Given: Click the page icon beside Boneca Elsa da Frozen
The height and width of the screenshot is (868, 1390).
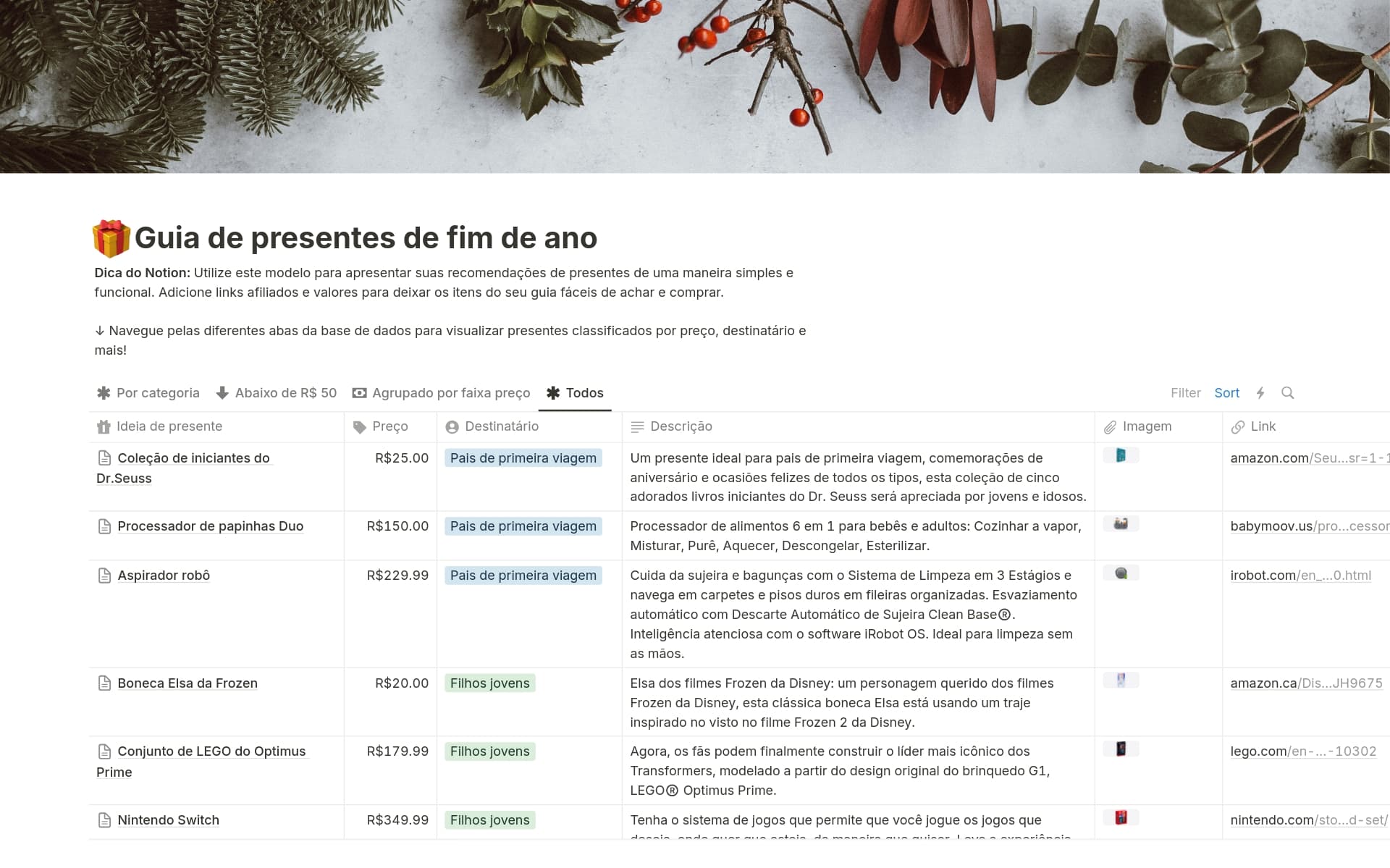Looking at the screenshot, I should (x=104, y=683).
